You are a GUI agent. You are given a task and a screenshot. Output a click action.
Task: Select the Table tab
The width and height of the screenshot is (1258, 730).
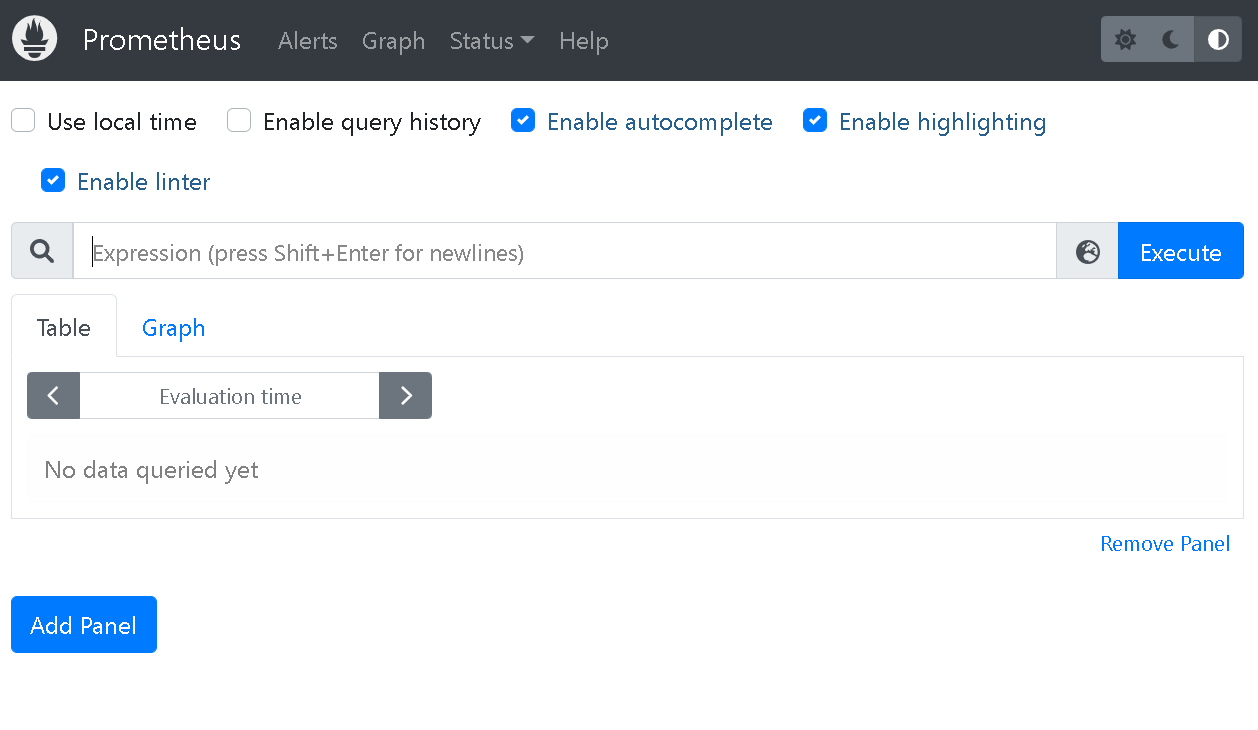(x=64, y=327)
